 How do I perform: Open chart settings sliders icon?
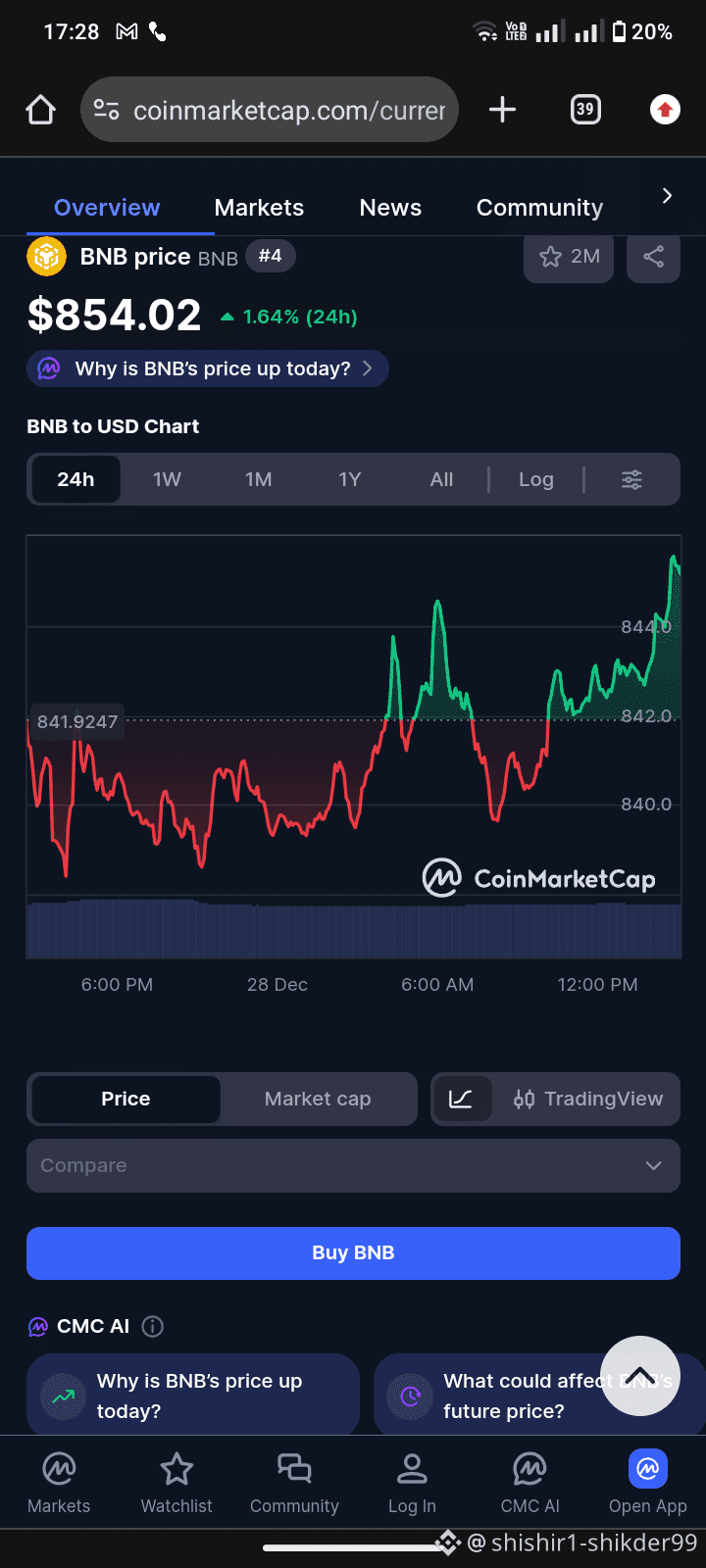tap(631, 479)
